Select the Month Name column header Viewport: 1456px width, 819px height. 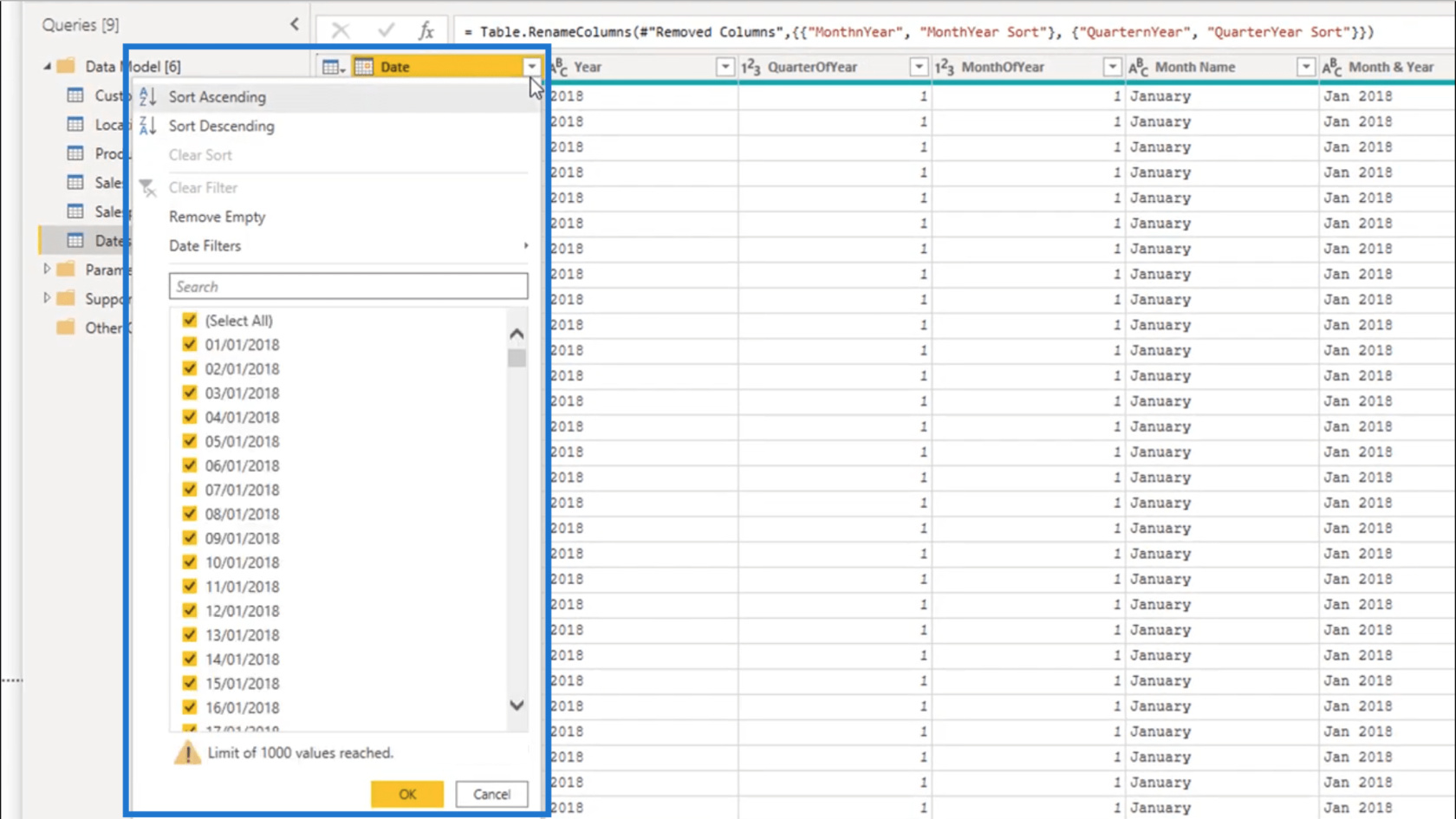pos(1222,67)
